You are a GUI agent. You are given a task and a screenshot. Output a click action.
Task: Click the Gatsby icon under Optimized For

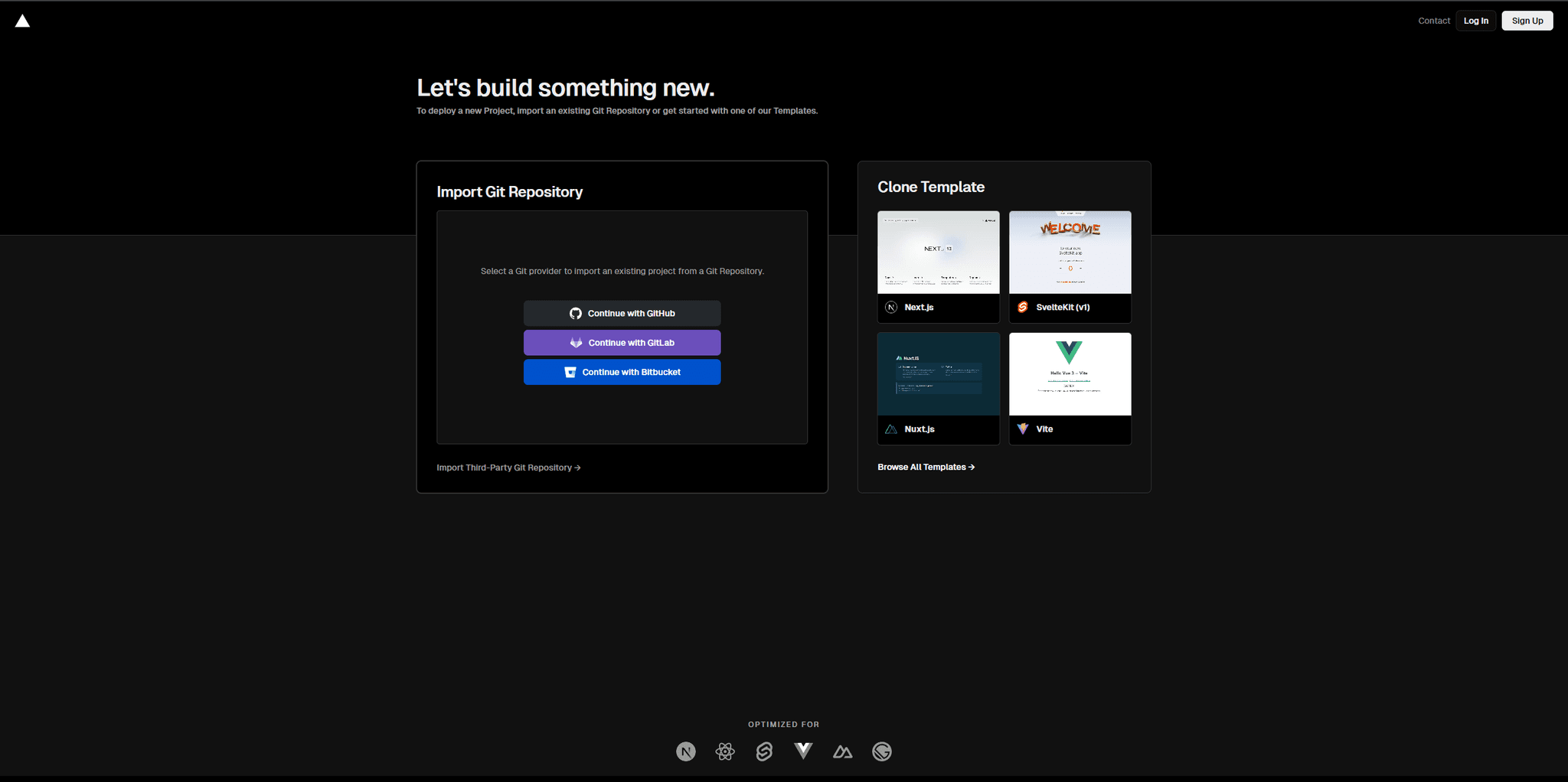click(x=882, y=751)
